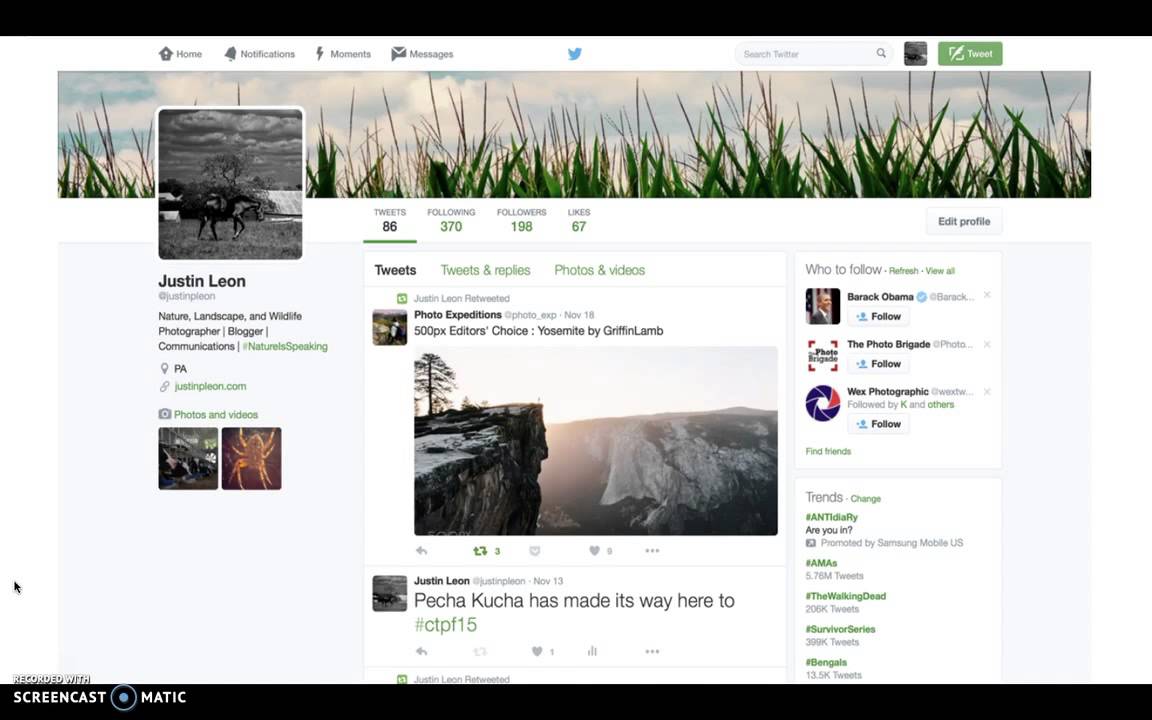Open The Photo Brigade logo

pyautogui.click(x=822, y=356)
